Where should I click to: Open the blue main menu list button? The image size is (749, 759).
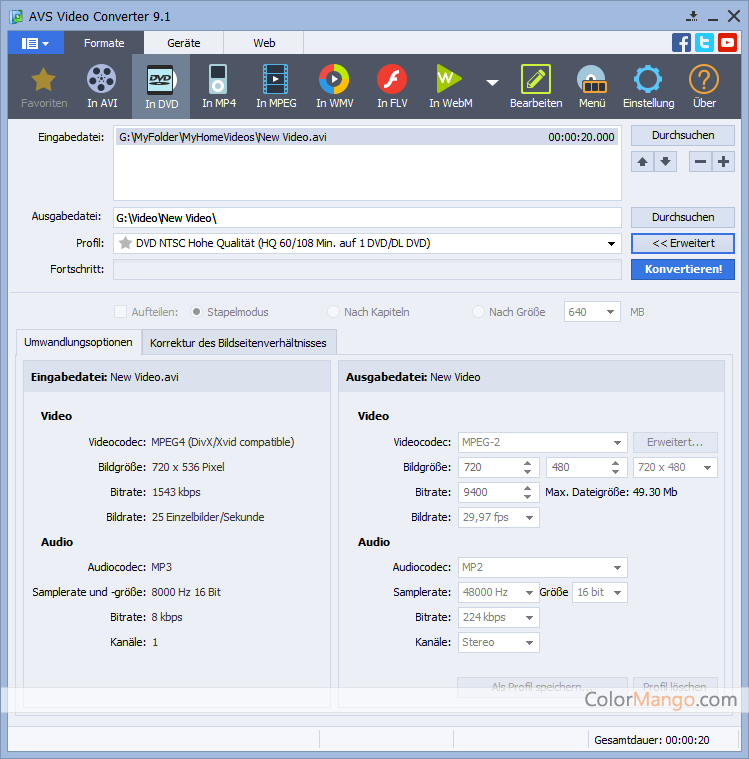point(35,43)
